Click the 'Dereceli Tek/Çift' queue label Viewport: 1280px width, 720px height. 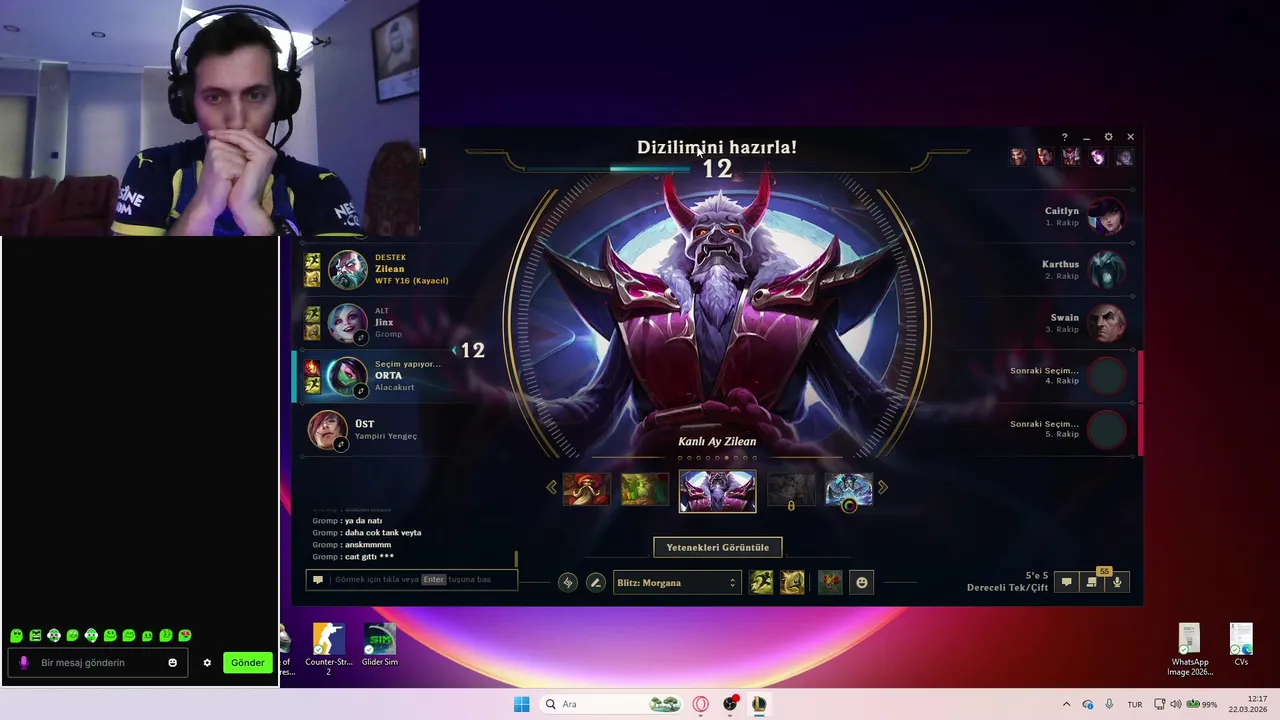click(1007, 587)
